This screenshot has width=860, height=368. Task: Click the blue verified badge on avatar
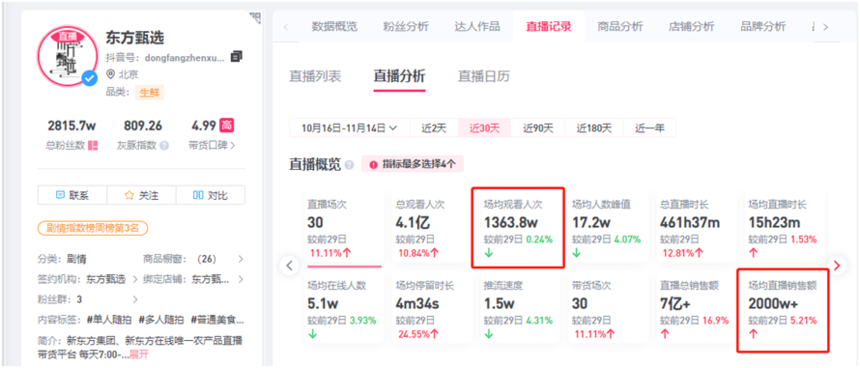(89, 78)
